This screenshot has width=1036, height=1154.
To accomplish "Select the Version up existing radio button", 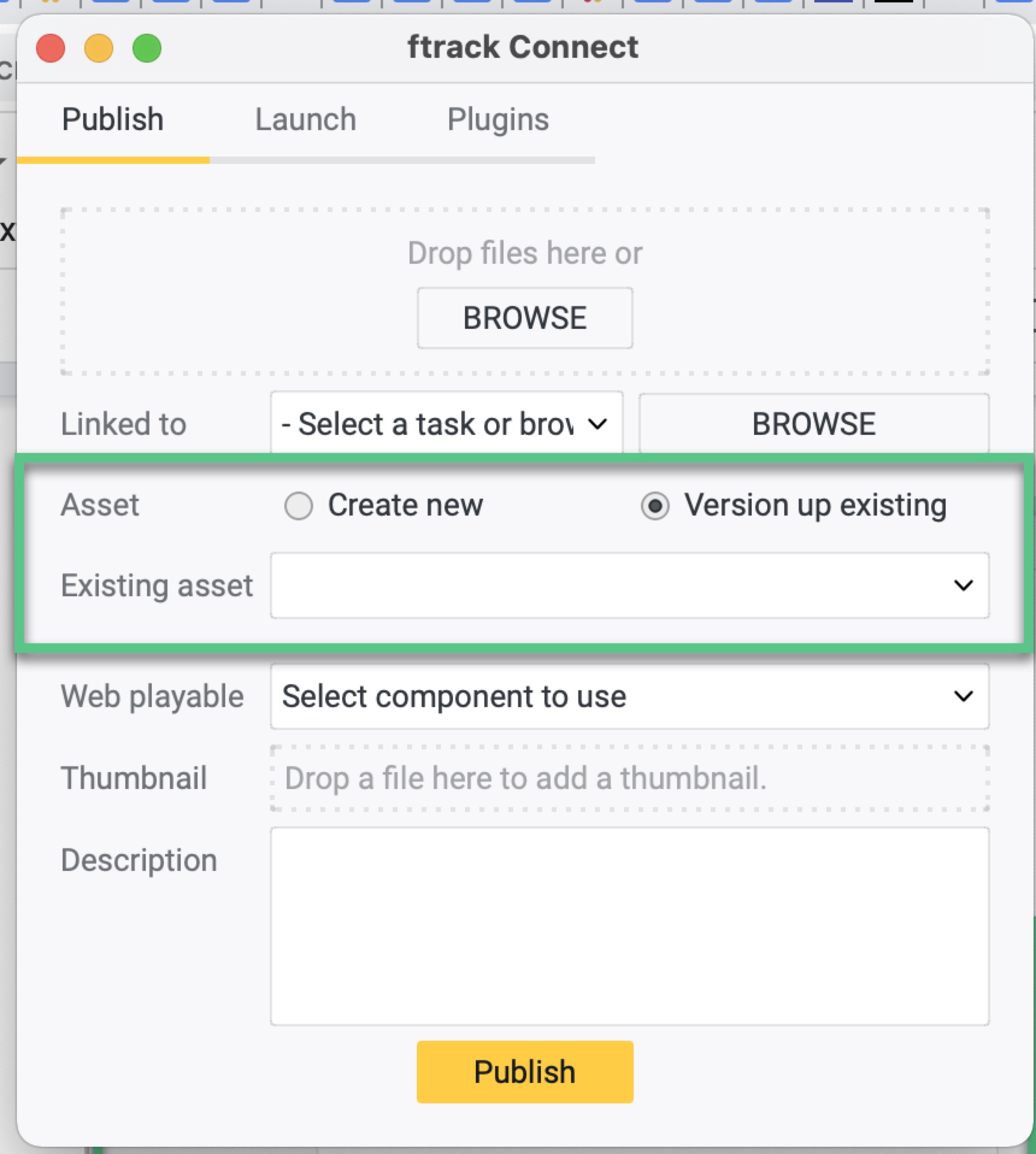I will [x=655, y=507].
